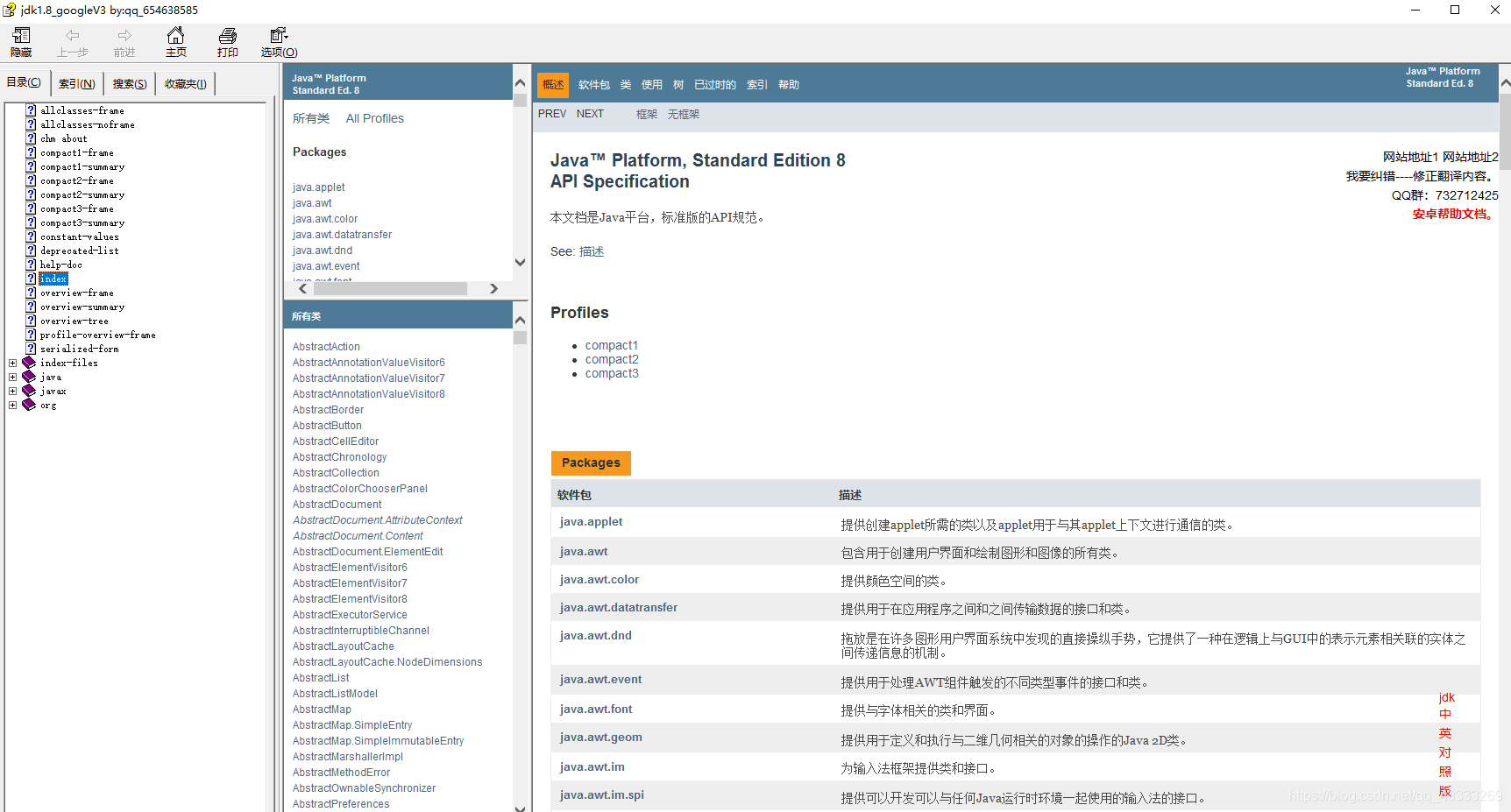This screenshot has width=1511, height=812.
Task: Select the chm about page icon
Action: click(31, 138)
